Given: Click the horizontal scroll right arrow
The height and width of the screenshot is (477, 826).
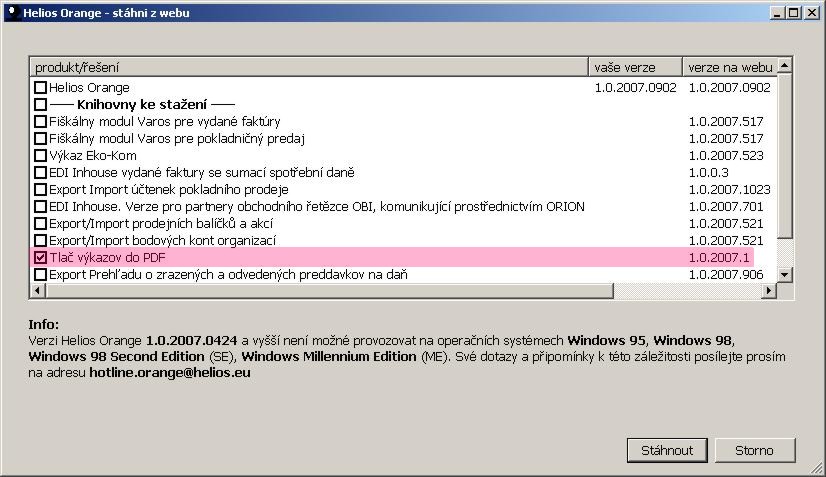Looking at the screenshot, I should (x=769, y=290).
